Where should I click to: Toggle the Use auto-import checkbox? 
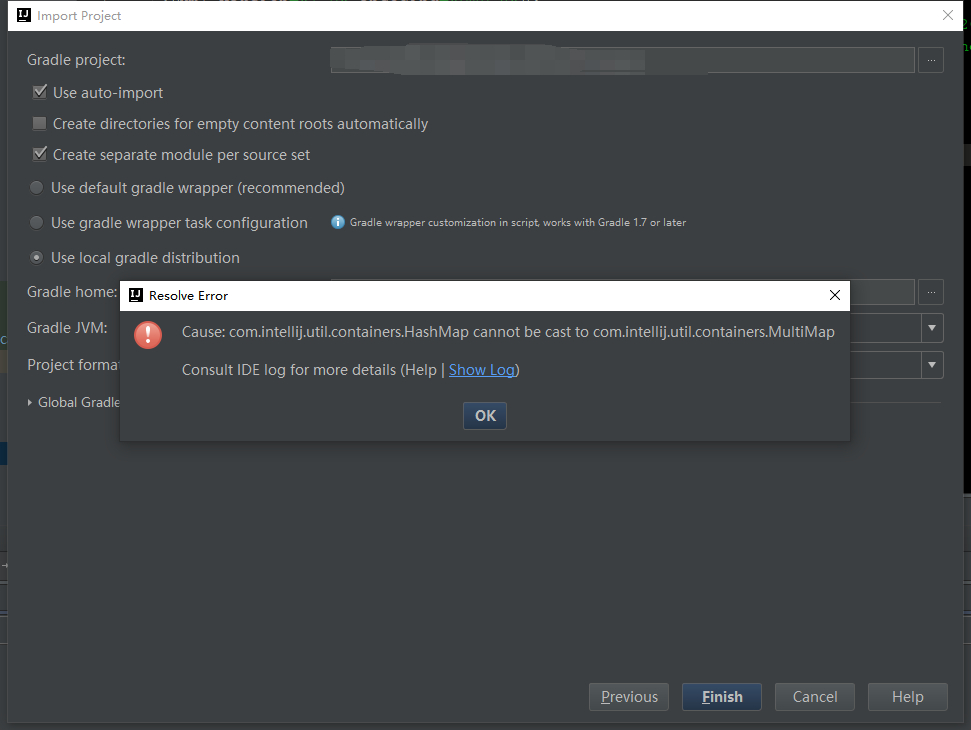pos(40,93)
